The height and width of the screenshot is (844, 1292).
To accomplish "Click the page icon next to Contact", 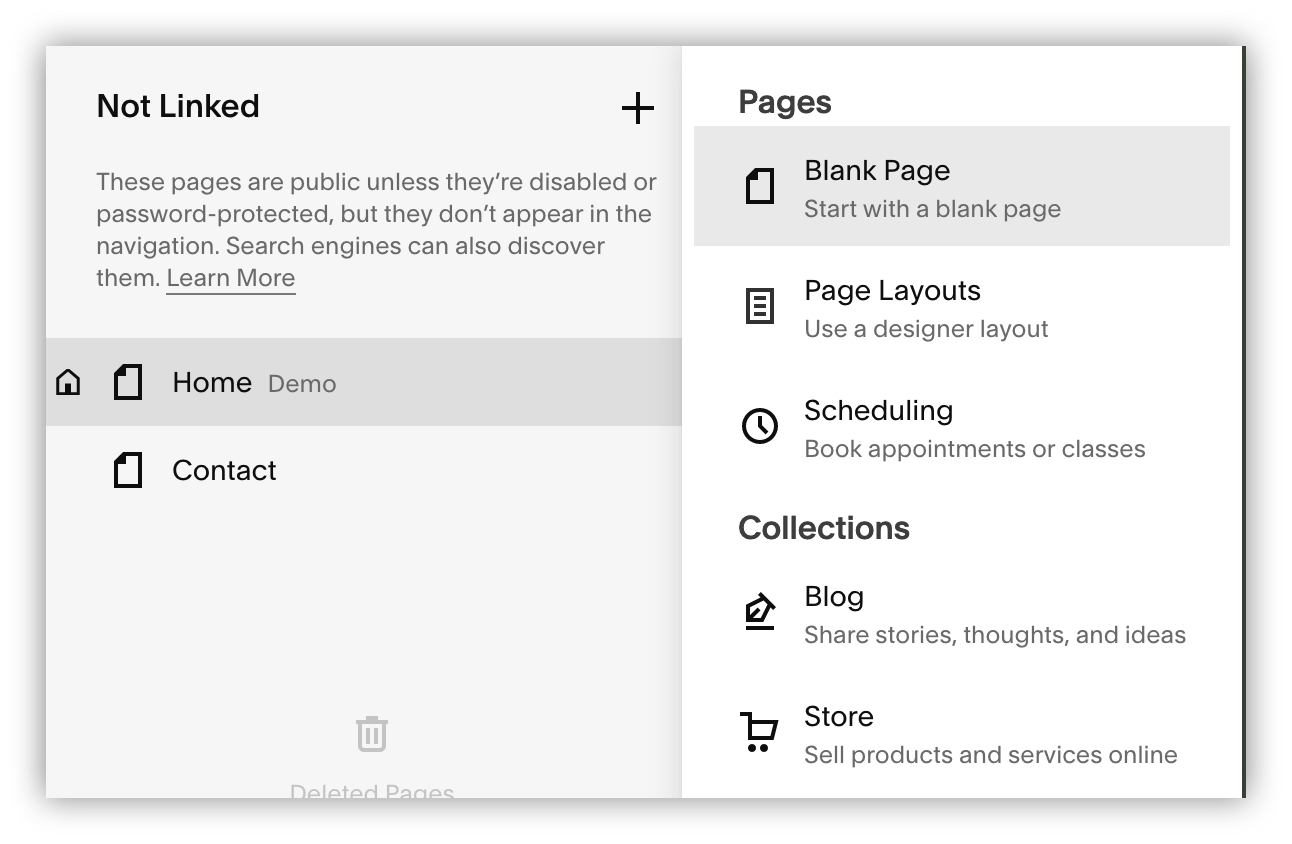I will pos(128,470).
